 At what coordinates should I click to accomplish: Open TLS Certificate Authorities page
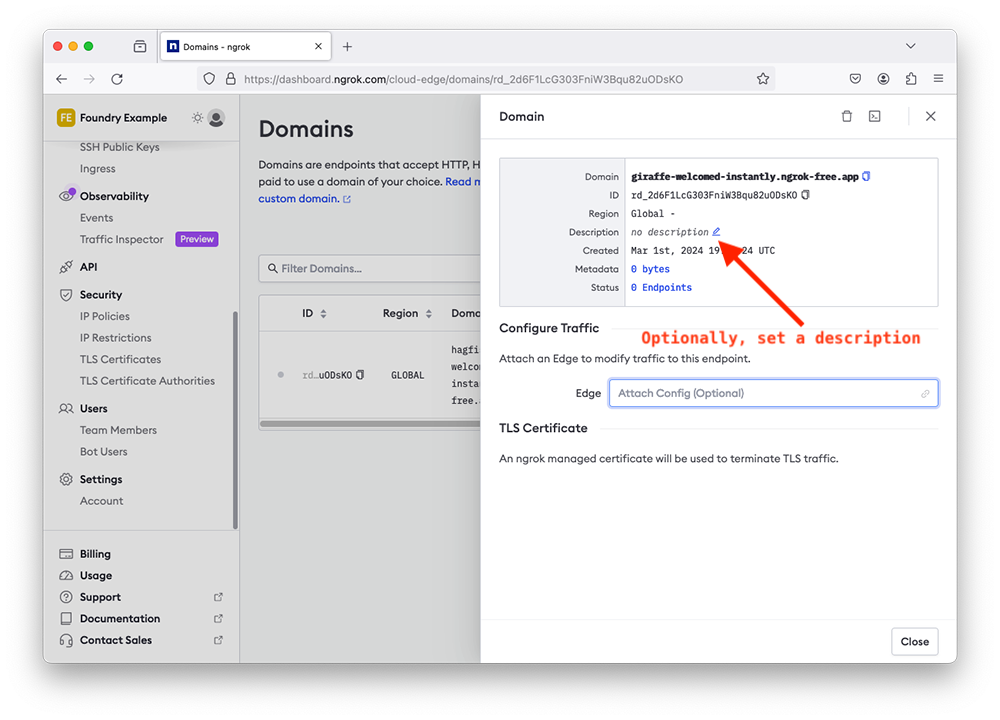point(147,381)
